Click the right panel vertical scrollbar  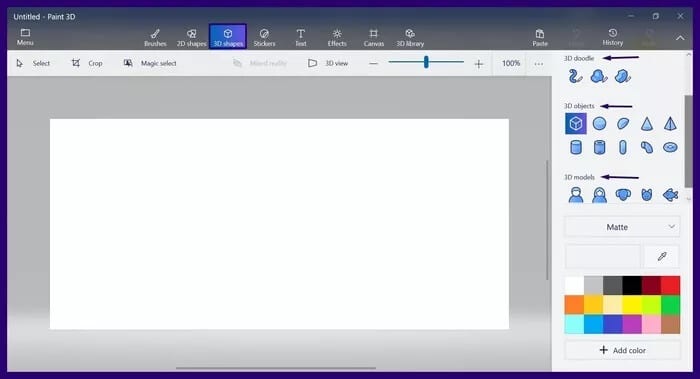point(688,141)
